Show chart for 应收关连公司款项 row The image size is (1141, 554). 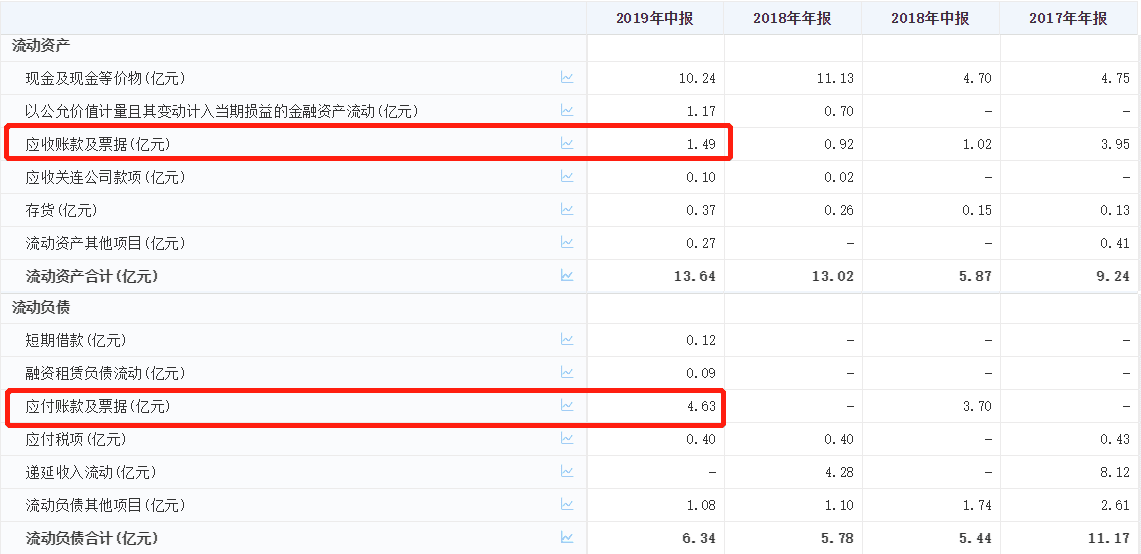[567, 176]
